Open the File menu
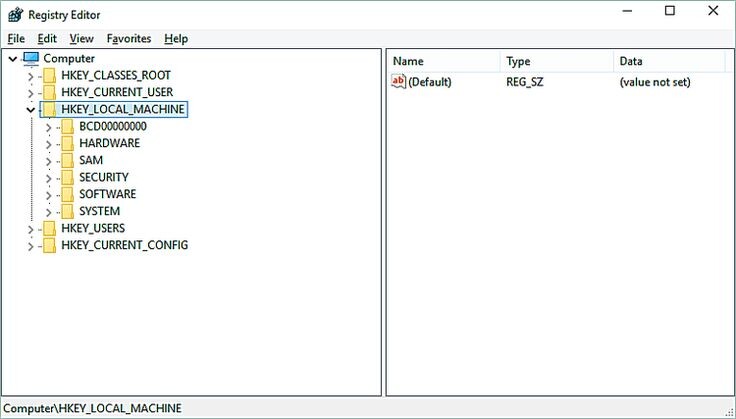 (x=16, y=38)
